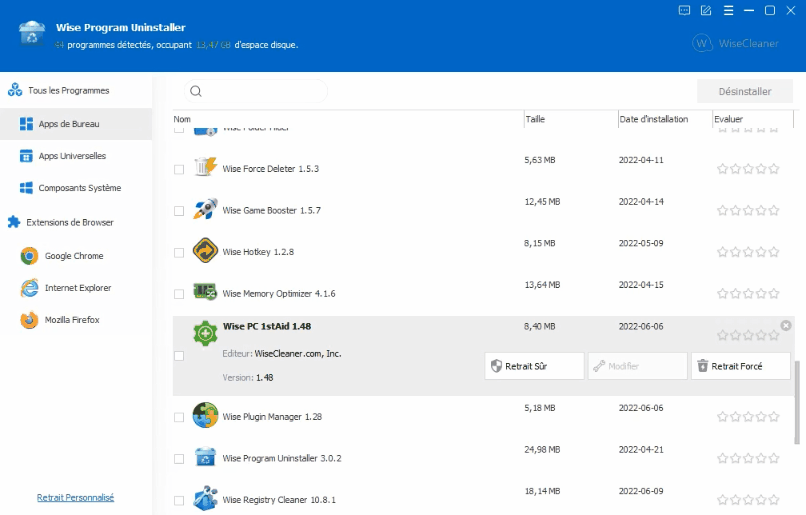Click inside the search input field

pos(255,91)
